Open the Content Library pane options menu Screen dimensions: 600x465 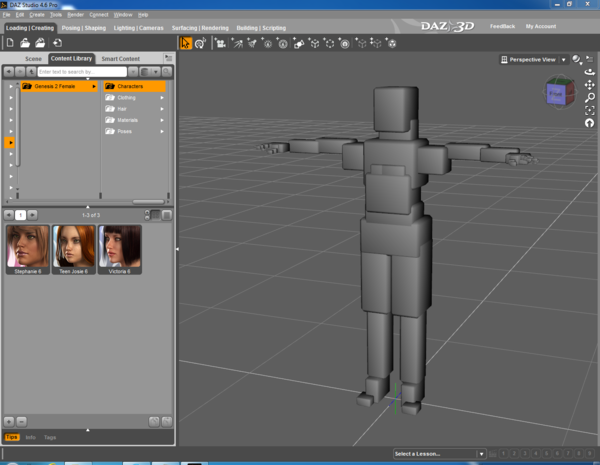click(x=169, y=58)
